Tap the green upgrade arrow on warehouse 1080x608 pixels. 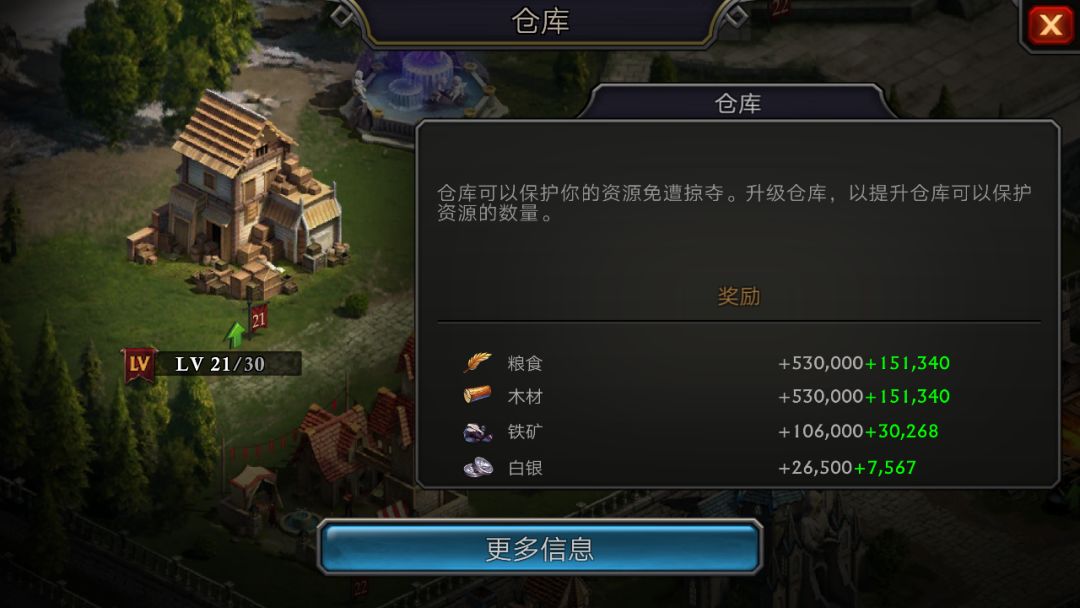coord(236,334)
